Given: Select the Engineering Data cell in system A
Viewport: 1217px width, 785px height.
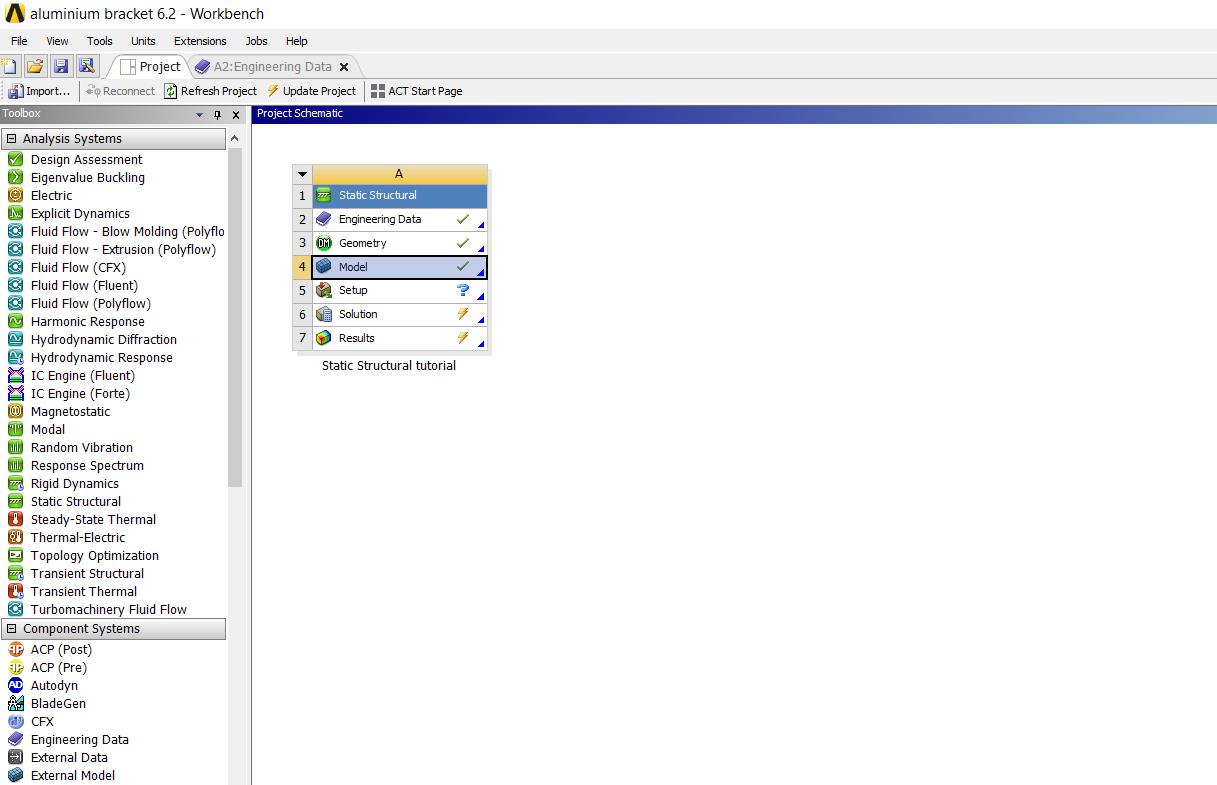Looking at the screenshot, I should pos(400,219).
